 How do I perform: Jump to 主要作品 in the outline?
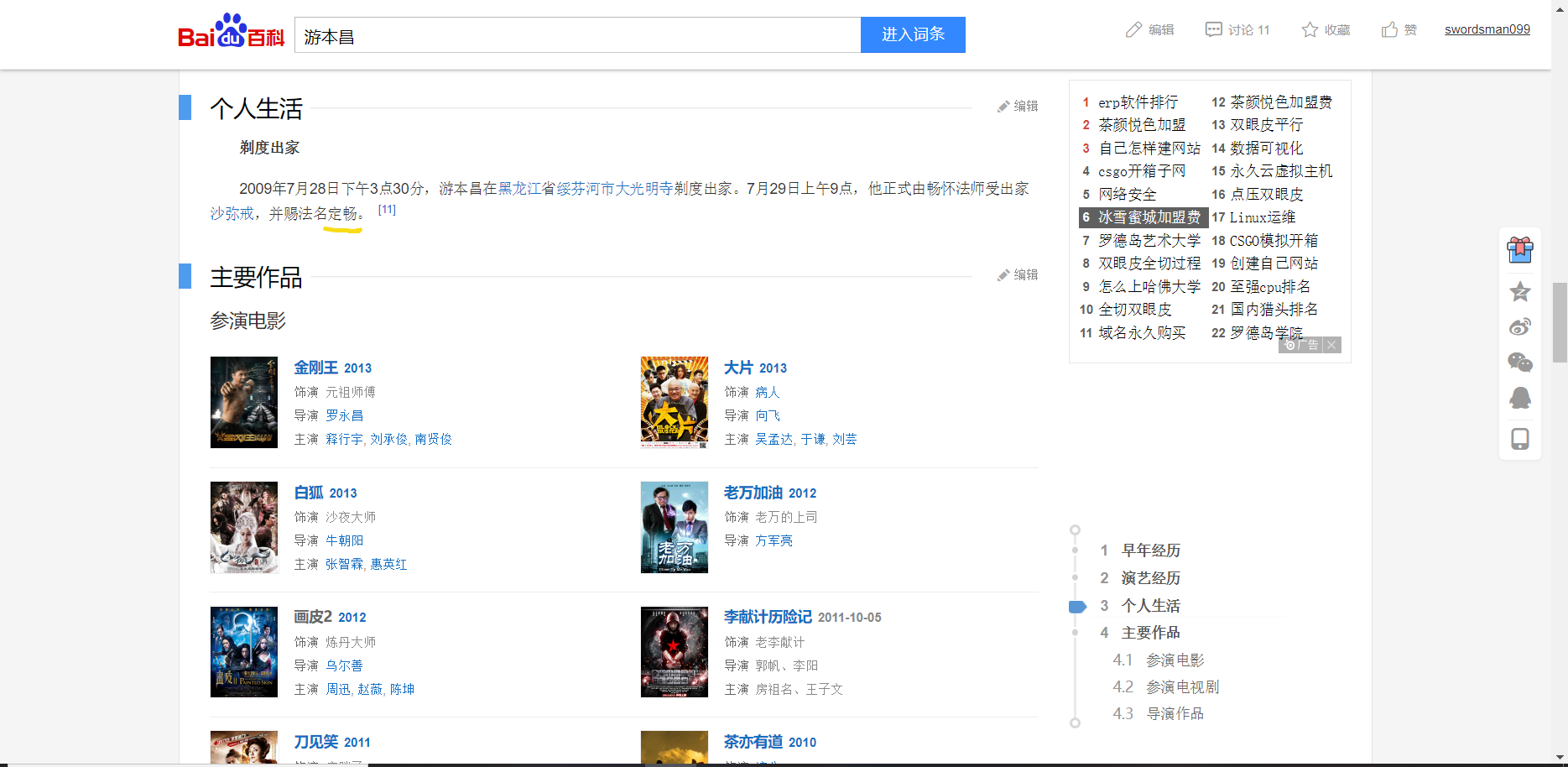[x=1150, y=633]
